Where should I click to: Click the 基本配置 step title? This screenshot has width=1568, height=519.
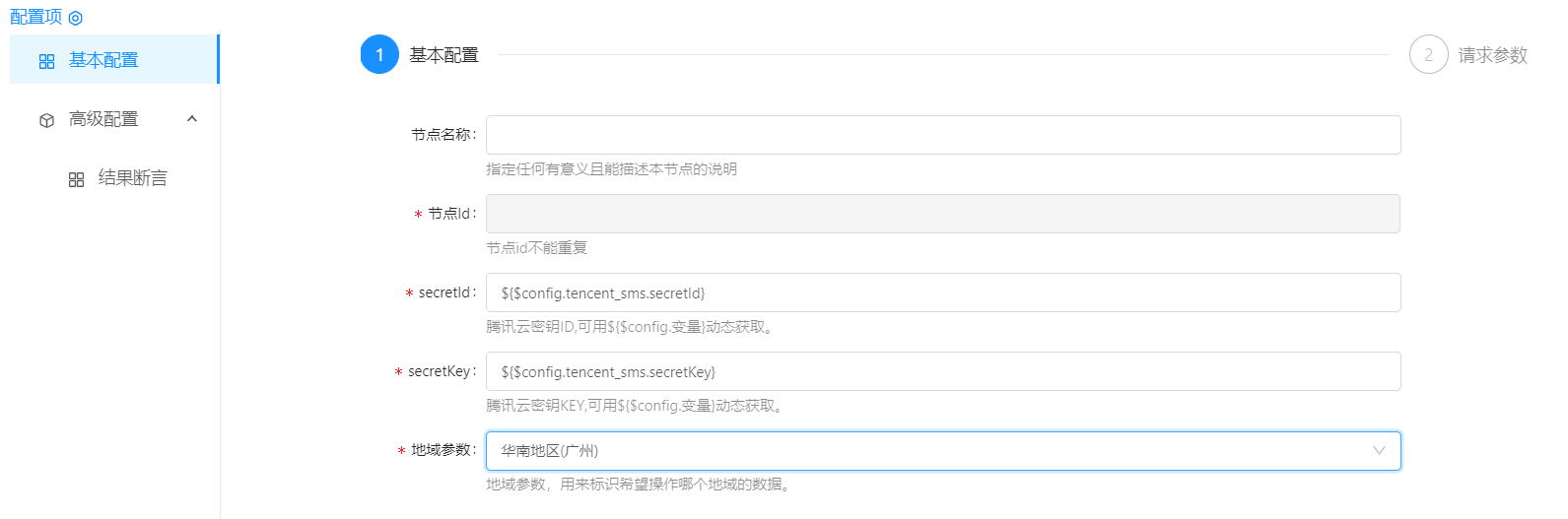443,55
